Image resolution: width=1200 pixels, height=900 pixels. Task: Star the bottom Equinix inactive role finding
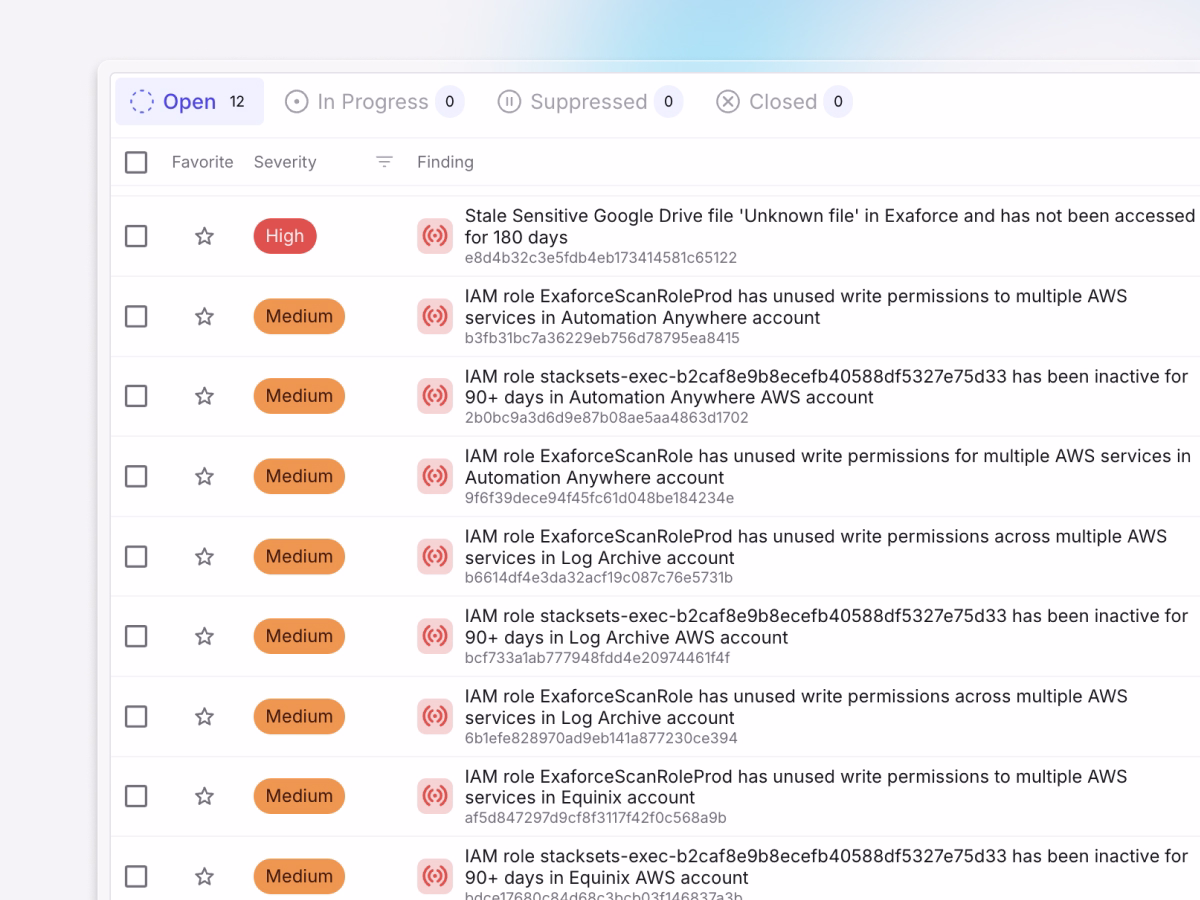[x=204, y=876]
